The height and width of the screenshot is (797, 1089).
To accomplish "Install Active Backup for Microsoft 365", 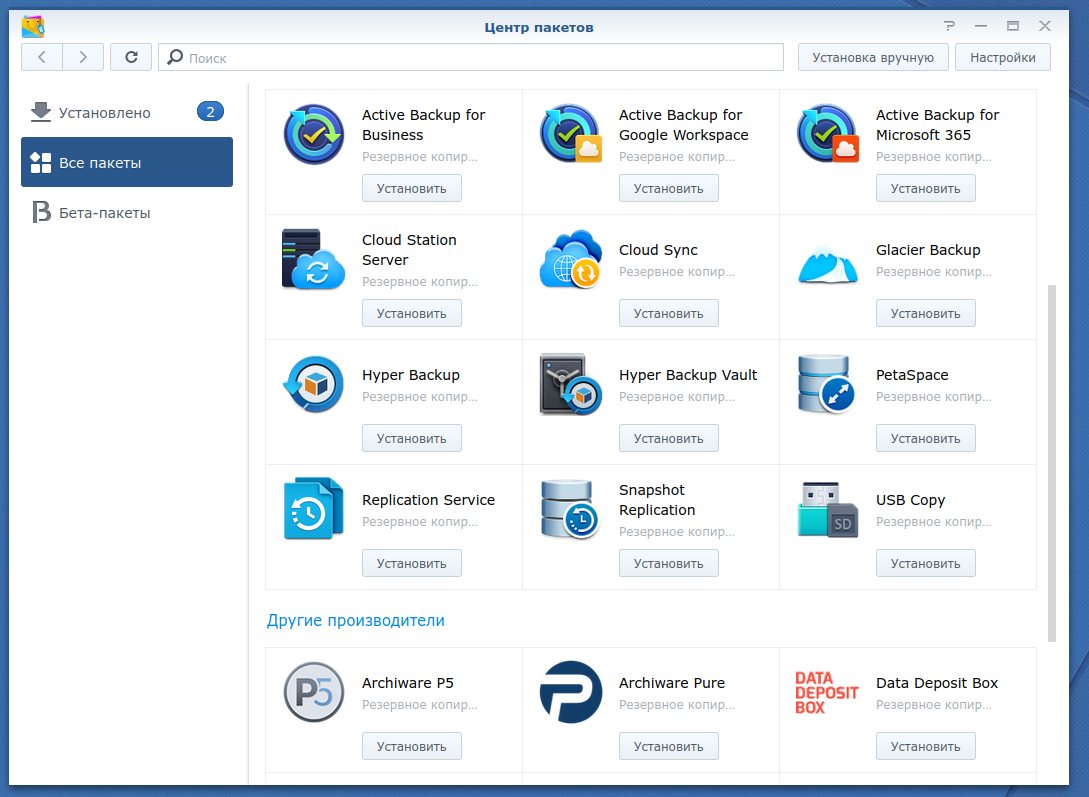I will [926, 188].
